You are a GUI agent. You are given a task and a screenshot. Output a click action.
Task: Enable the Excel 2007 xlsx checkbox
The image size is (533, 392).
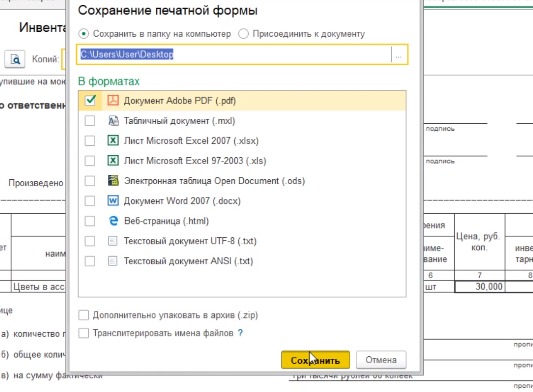(90, 140)
